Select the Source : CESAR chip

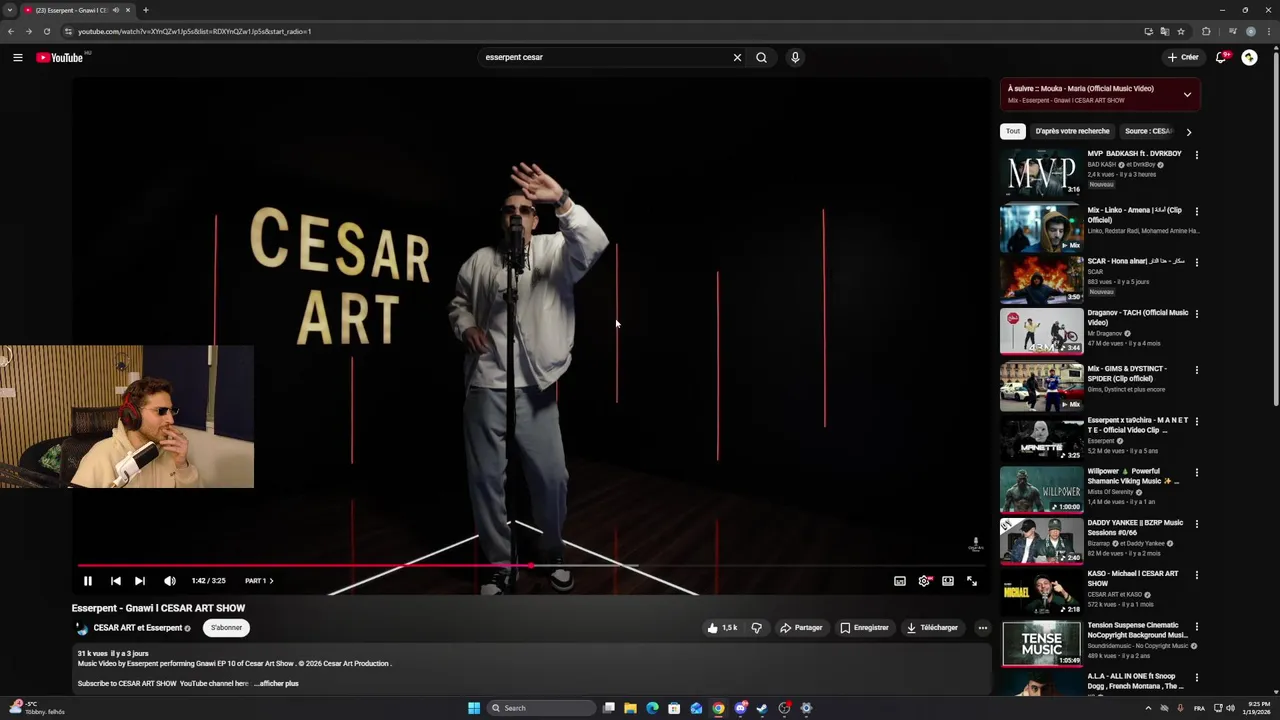[1148, 131]
